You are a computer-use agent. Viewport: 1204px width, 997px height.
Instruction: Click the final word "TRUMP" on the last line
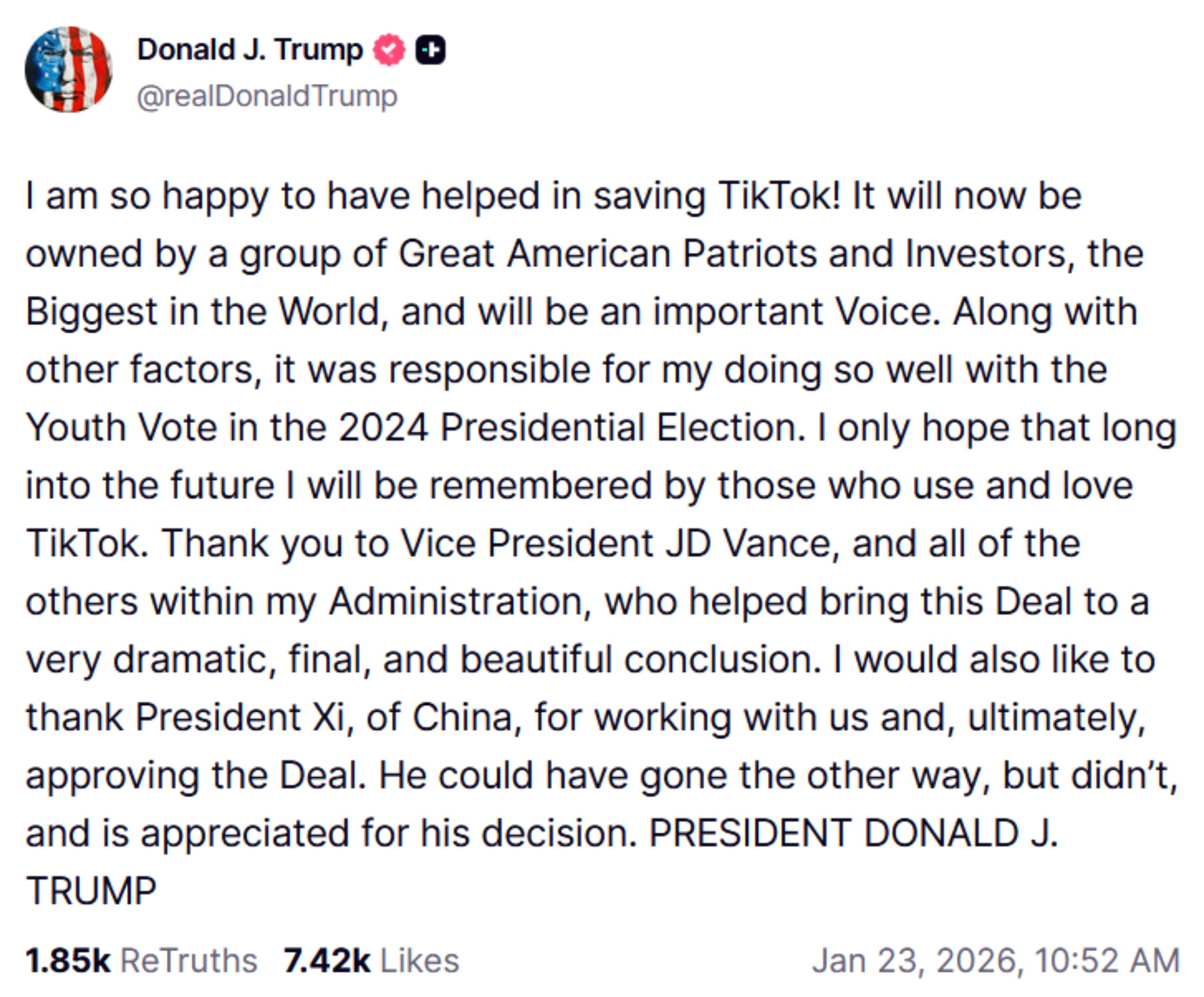[x=92, y=891]
